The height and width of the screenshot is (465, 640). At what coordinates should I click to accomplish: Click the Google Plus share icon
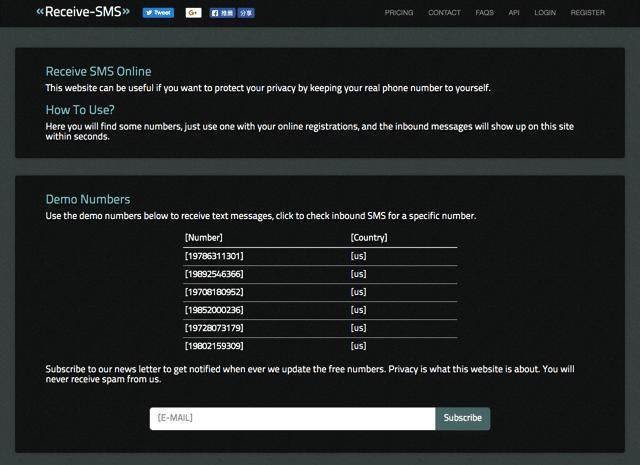click(x=193, y=13)
